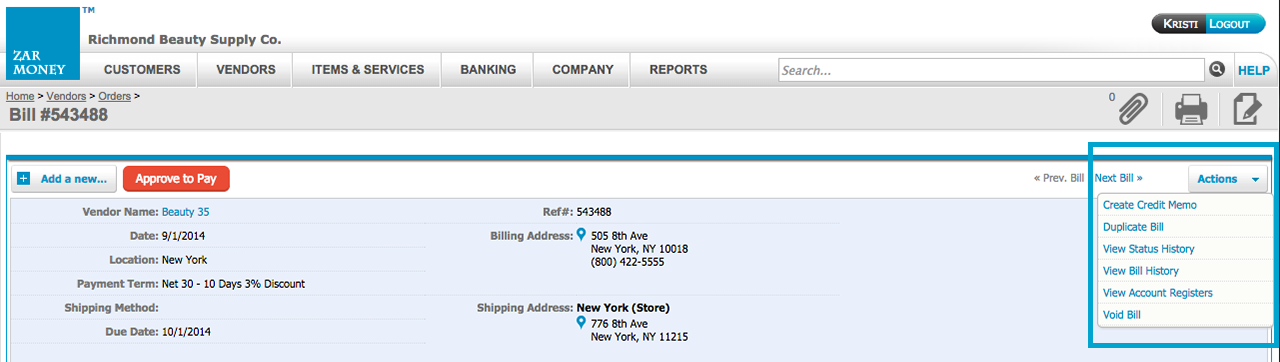Click the shipping address map pin icon
This screenshot has width=1280, height=362.
point(581,323)
